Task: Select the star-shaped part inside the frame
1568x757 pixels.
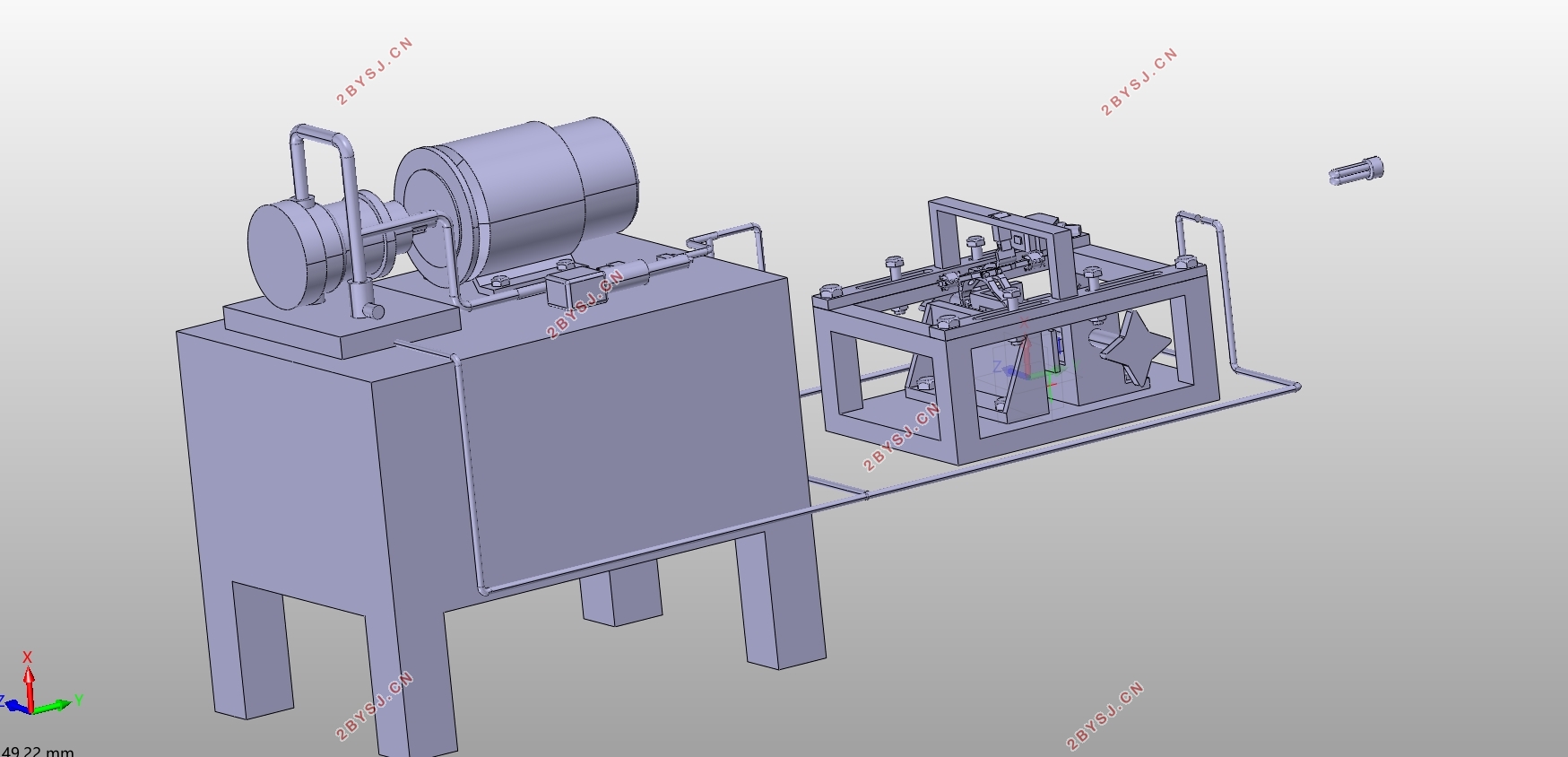Action: click(x=1137, y=350)
